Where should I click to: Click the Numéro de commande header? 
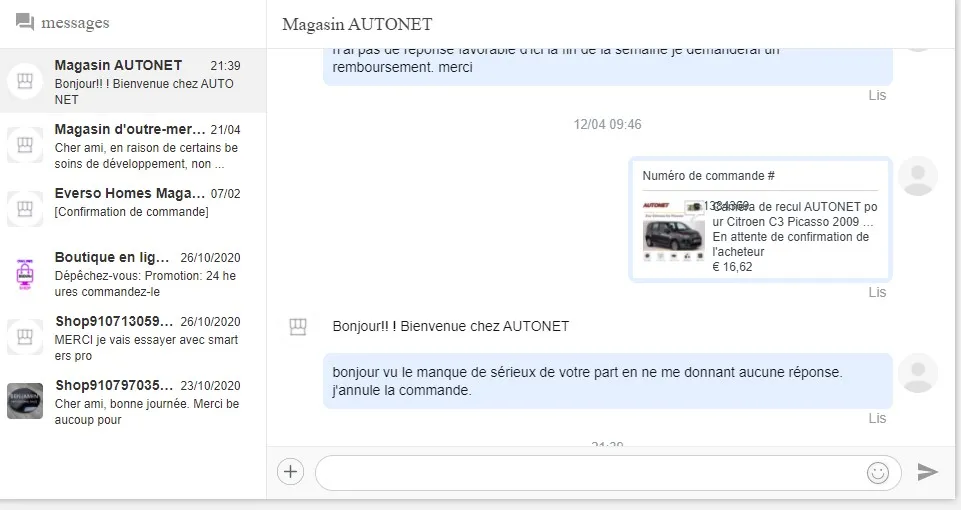click(x=708, y=176)
